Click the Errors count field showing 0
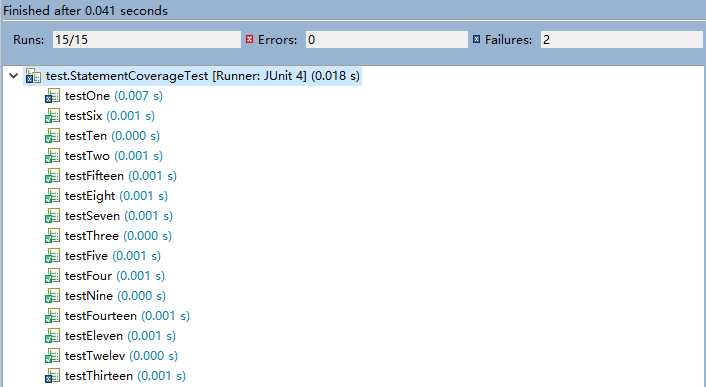The height and width of the screenshot is (387, 706). click(x=387, y=40)
